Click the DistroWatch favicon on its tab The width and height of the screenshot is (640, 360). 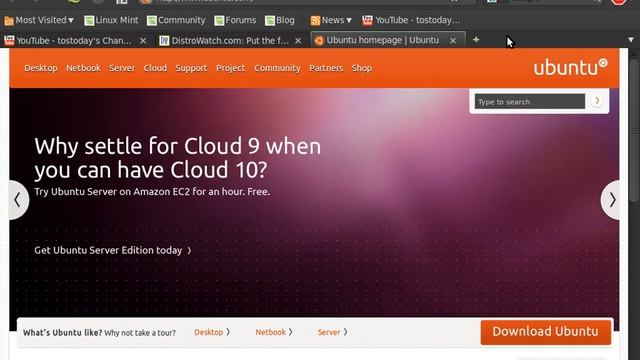coord(164,41)
